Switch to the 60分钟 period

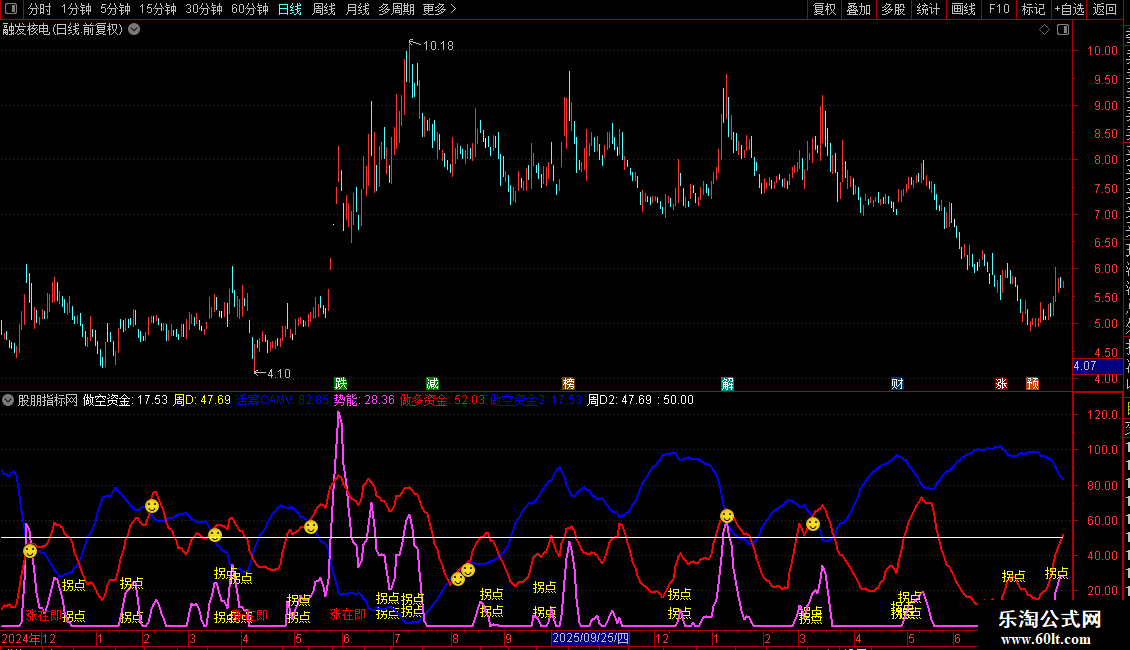click(x=250, y=9)
